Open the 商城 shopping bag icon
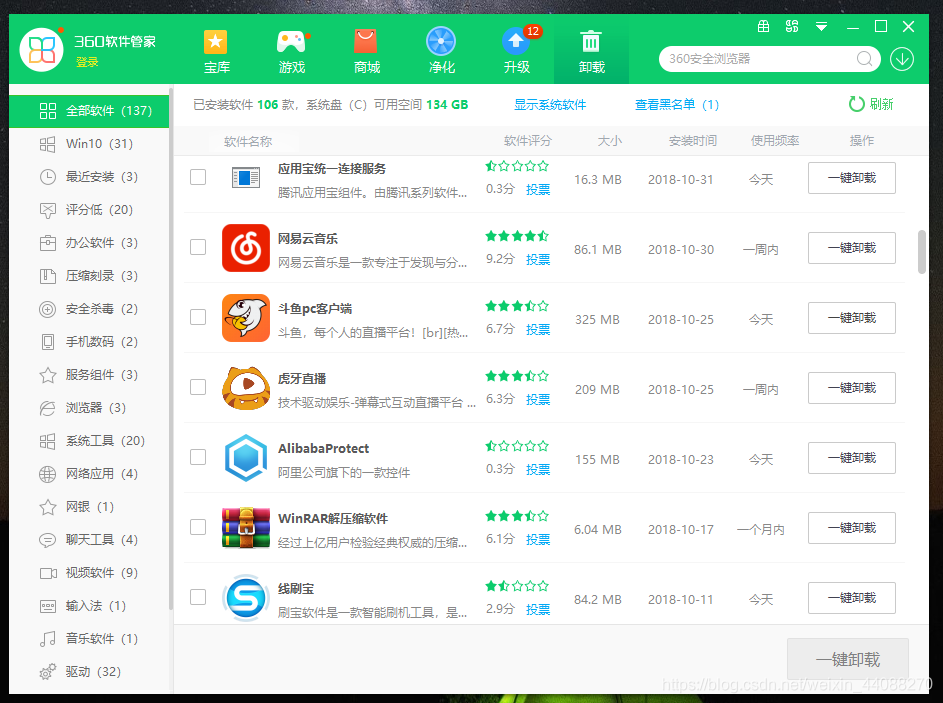The width and height of the screenshot is (943, 703). pyautogui.click(x=366, y=42)
